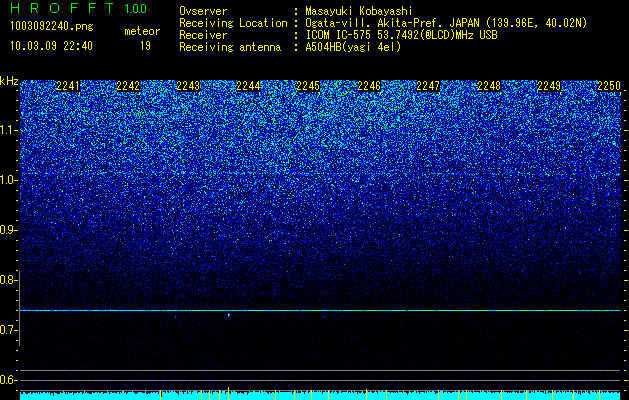The height and width of the screenshot is (400, 629).
Task: Click the time marker 2242
Action: pos(128,86)
